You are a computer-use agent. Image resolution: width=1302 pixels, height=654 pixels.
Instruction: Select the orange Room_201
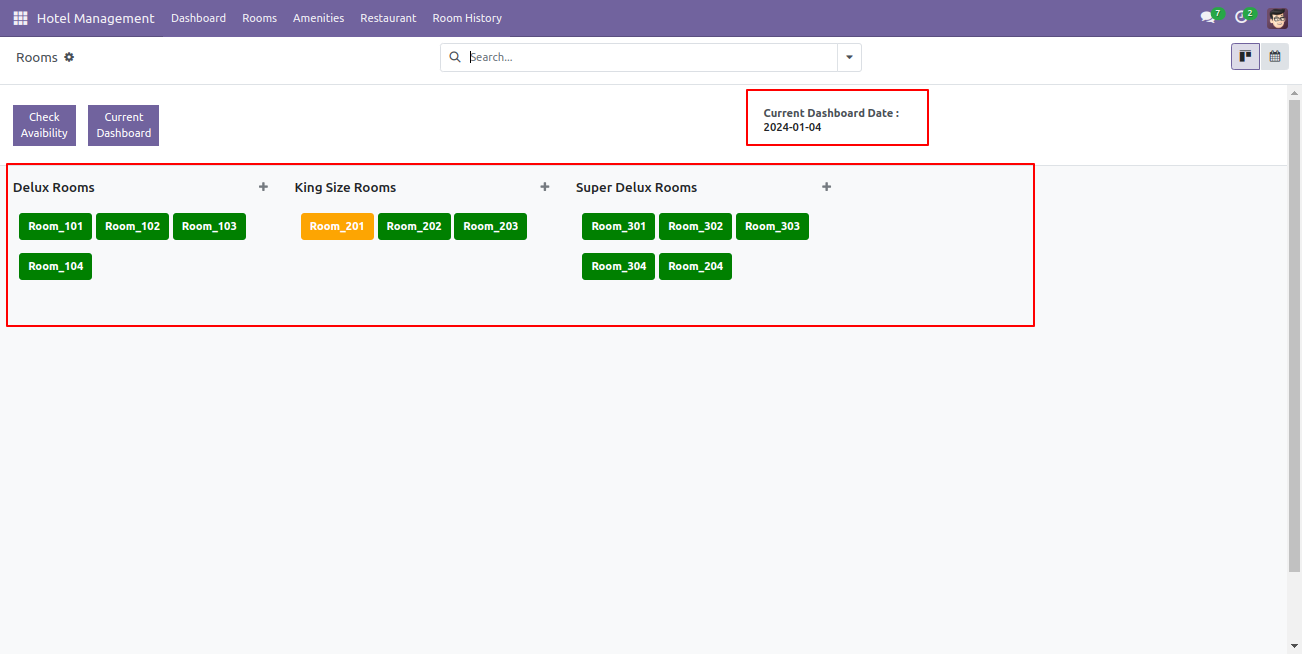coord(337,226)
